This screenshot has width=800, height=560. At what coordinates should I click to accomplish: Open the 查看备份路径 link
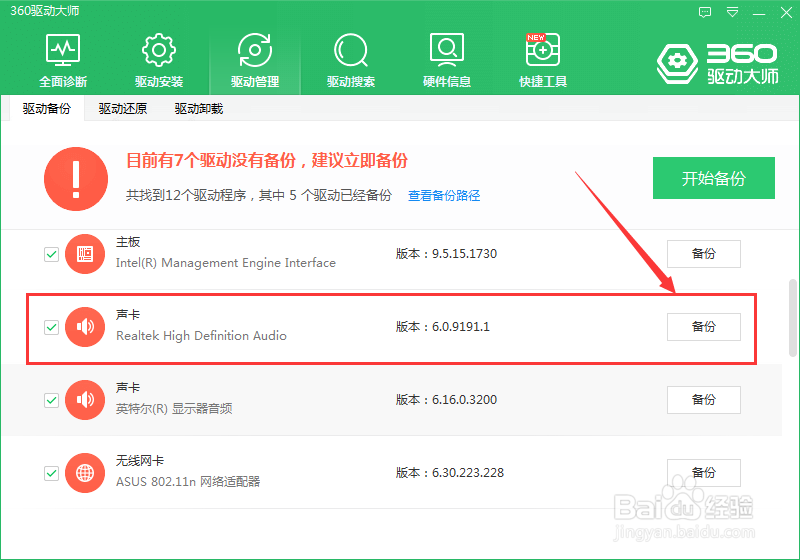pyautogui.click(x=444, y=195)
